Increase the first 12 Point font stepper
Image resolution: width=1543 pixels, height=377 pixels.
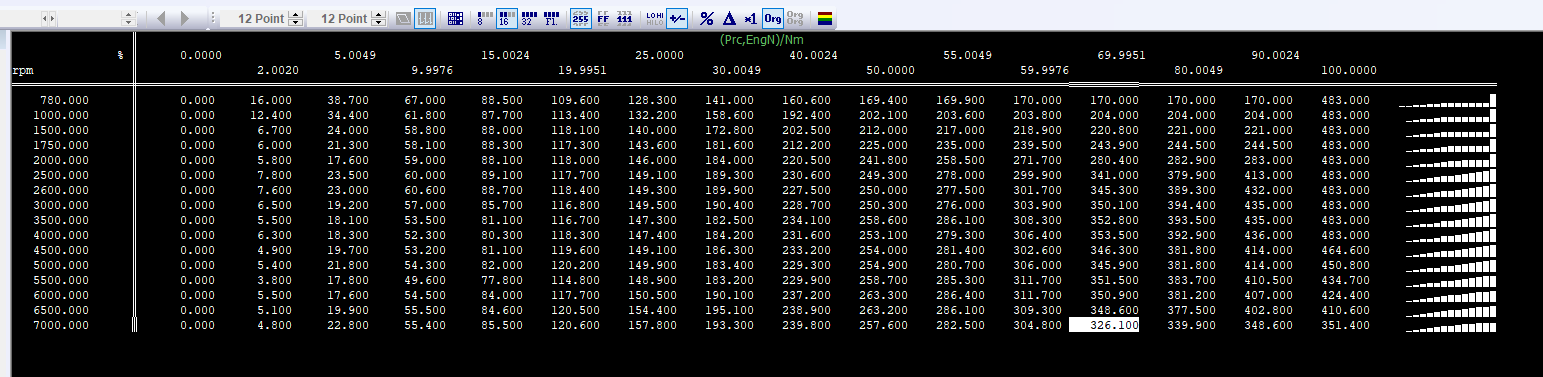tap(296, 14)
